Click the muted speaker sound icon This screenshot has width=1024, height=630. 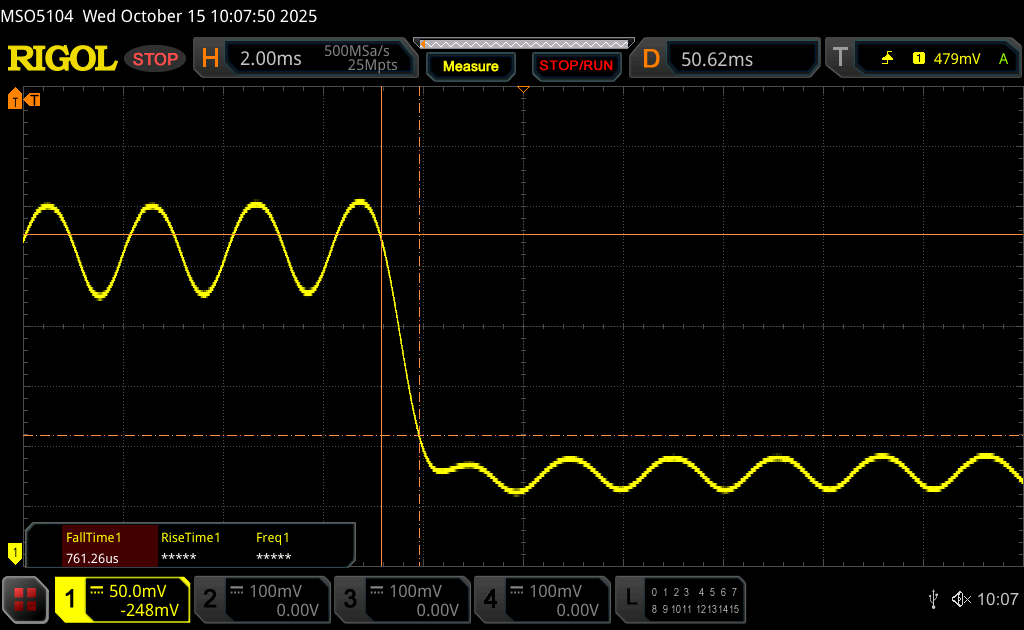point(961,599)
